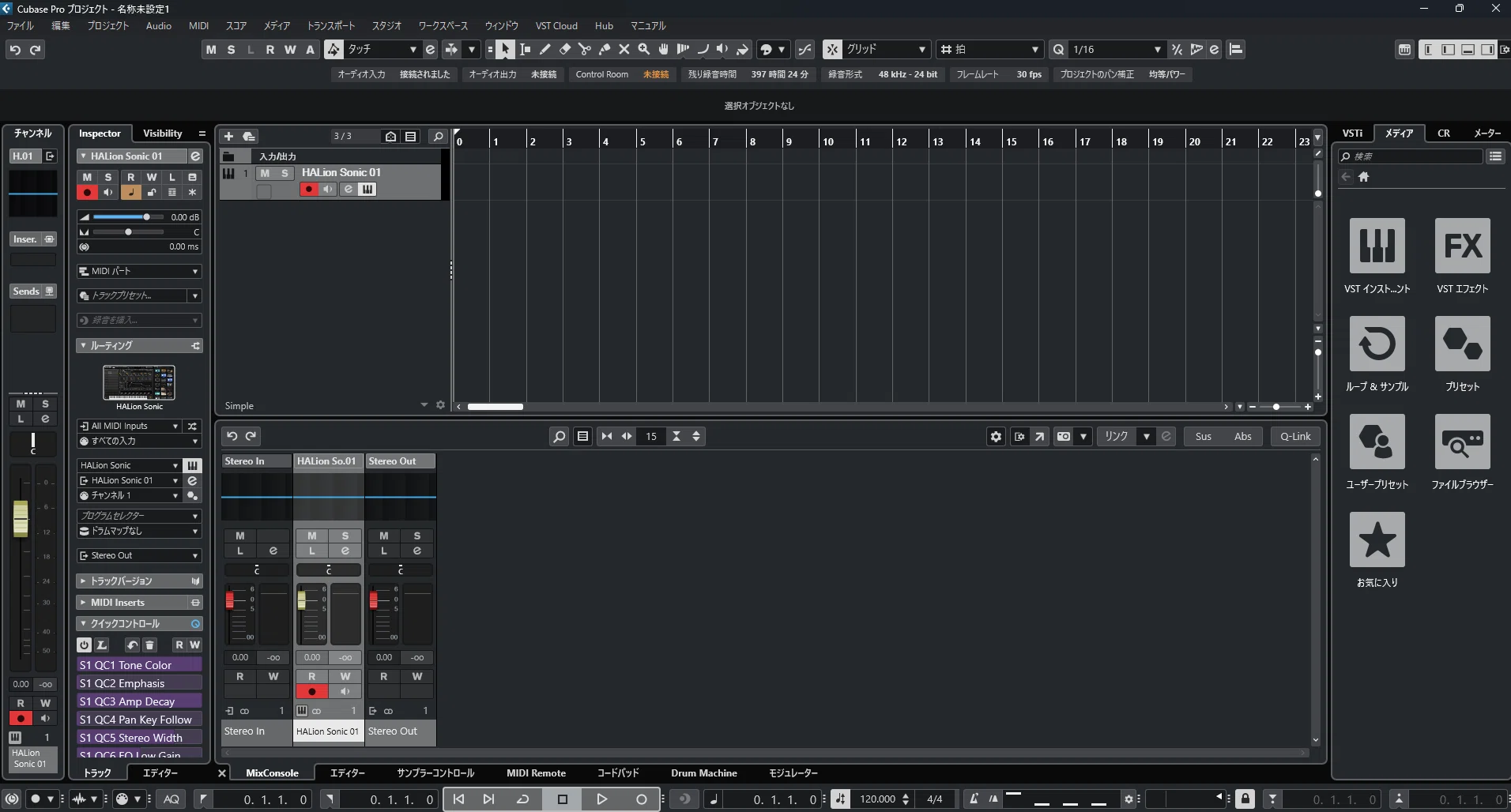Click the AQ button in transport bar
1511x812 pixels.
click(171, 799)
